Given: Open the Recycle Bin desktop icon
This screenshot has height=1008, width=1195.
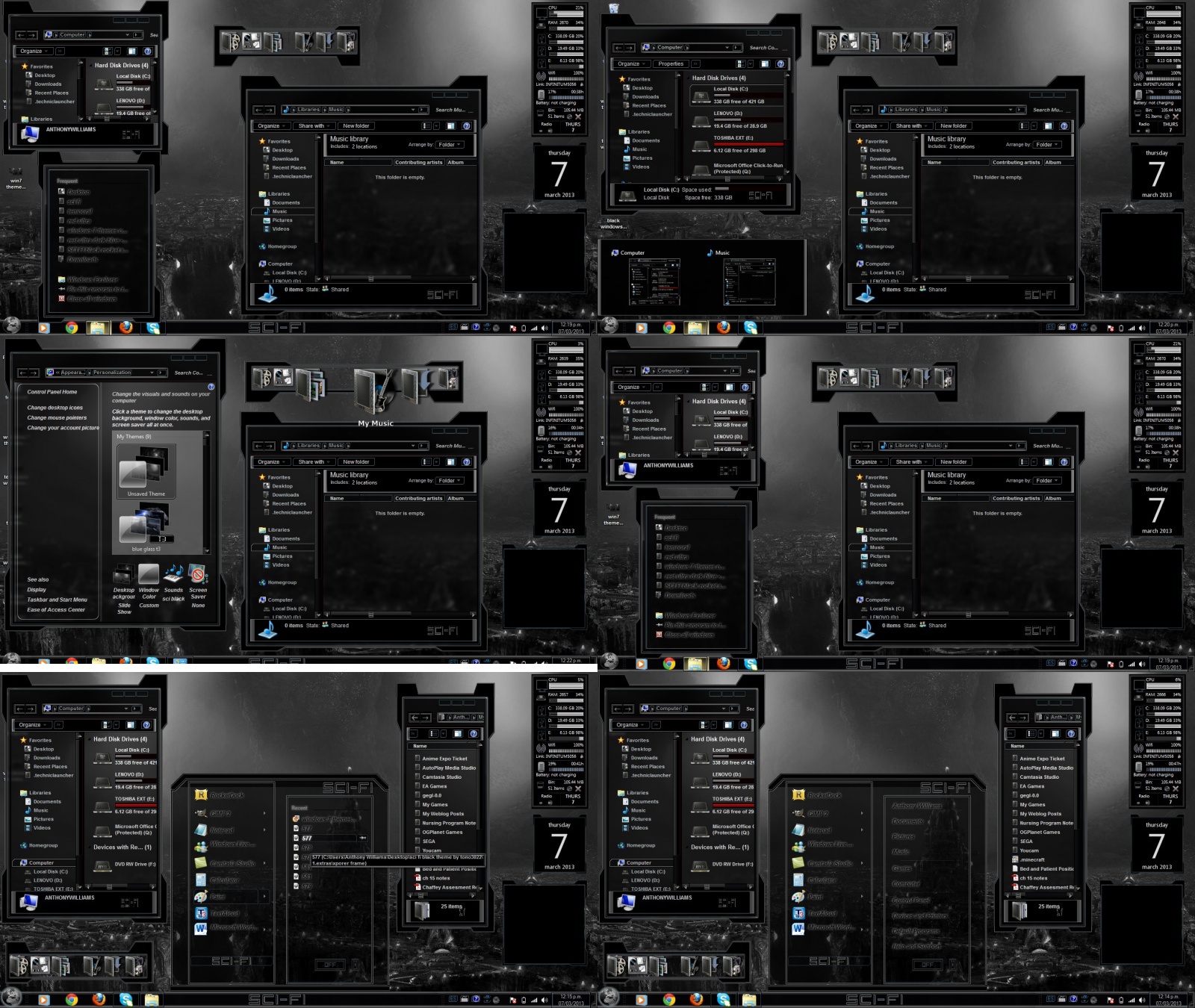Looking at the screenshot, I should point(614,8).
